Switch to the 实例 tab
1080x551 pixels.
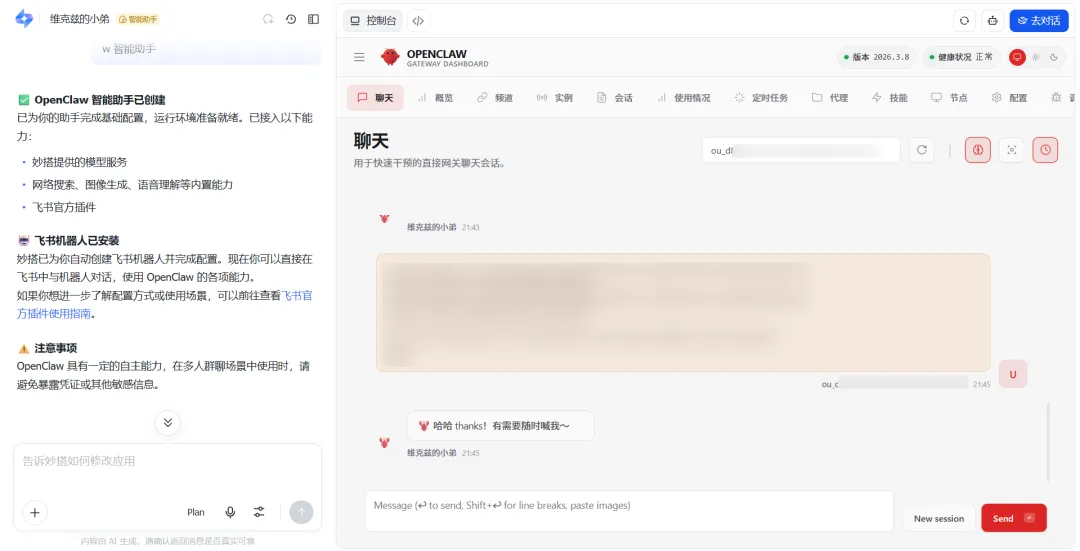click(554, 98)
